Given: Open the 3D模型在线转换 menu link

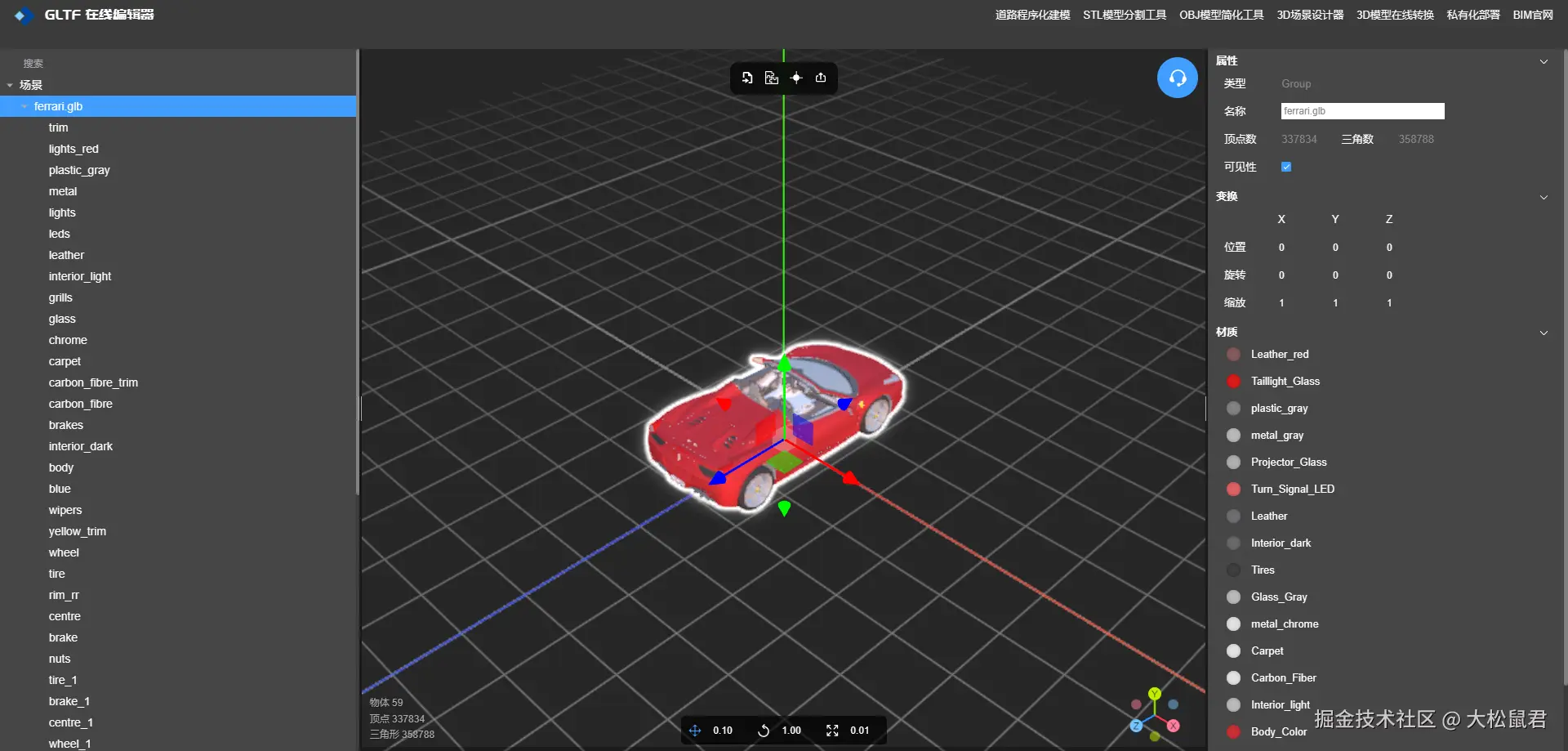Looking at the screenshot, I should pos(1395,15).
